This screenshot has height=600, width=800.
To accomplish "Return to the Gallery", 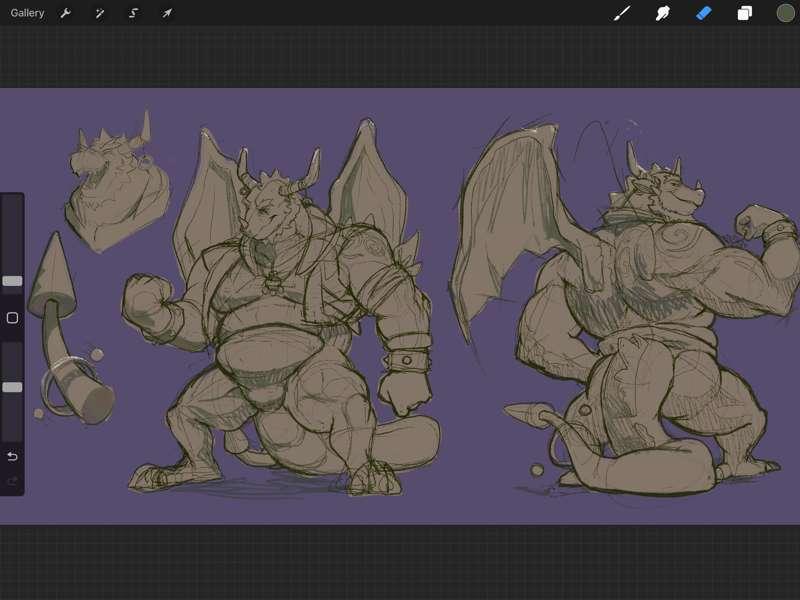I will pyautogui.click(x=27, y=13).
